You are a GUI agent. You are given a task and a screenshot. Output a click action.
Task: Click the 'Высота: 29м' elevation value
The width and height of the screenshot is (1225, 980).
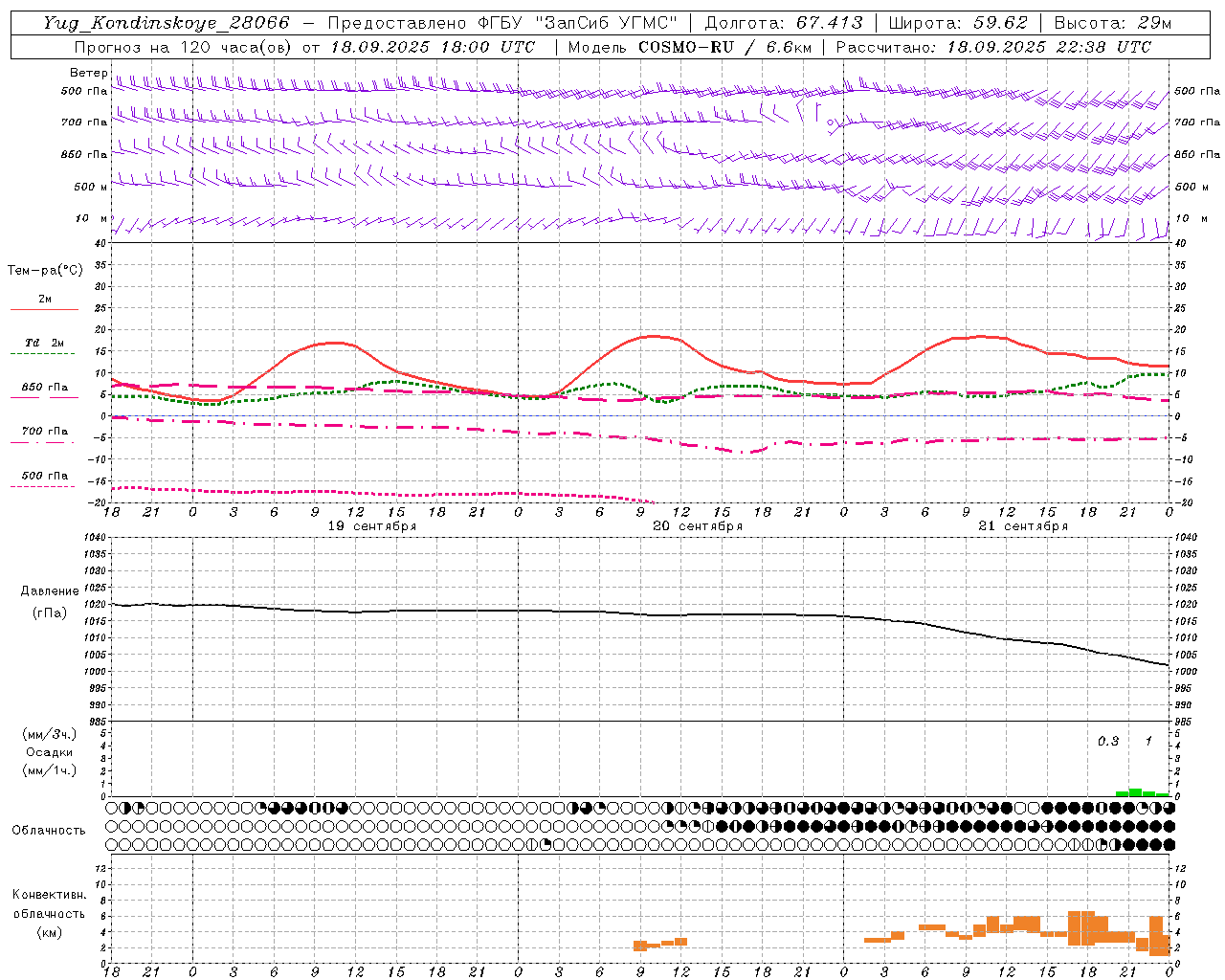point(1112,23)
